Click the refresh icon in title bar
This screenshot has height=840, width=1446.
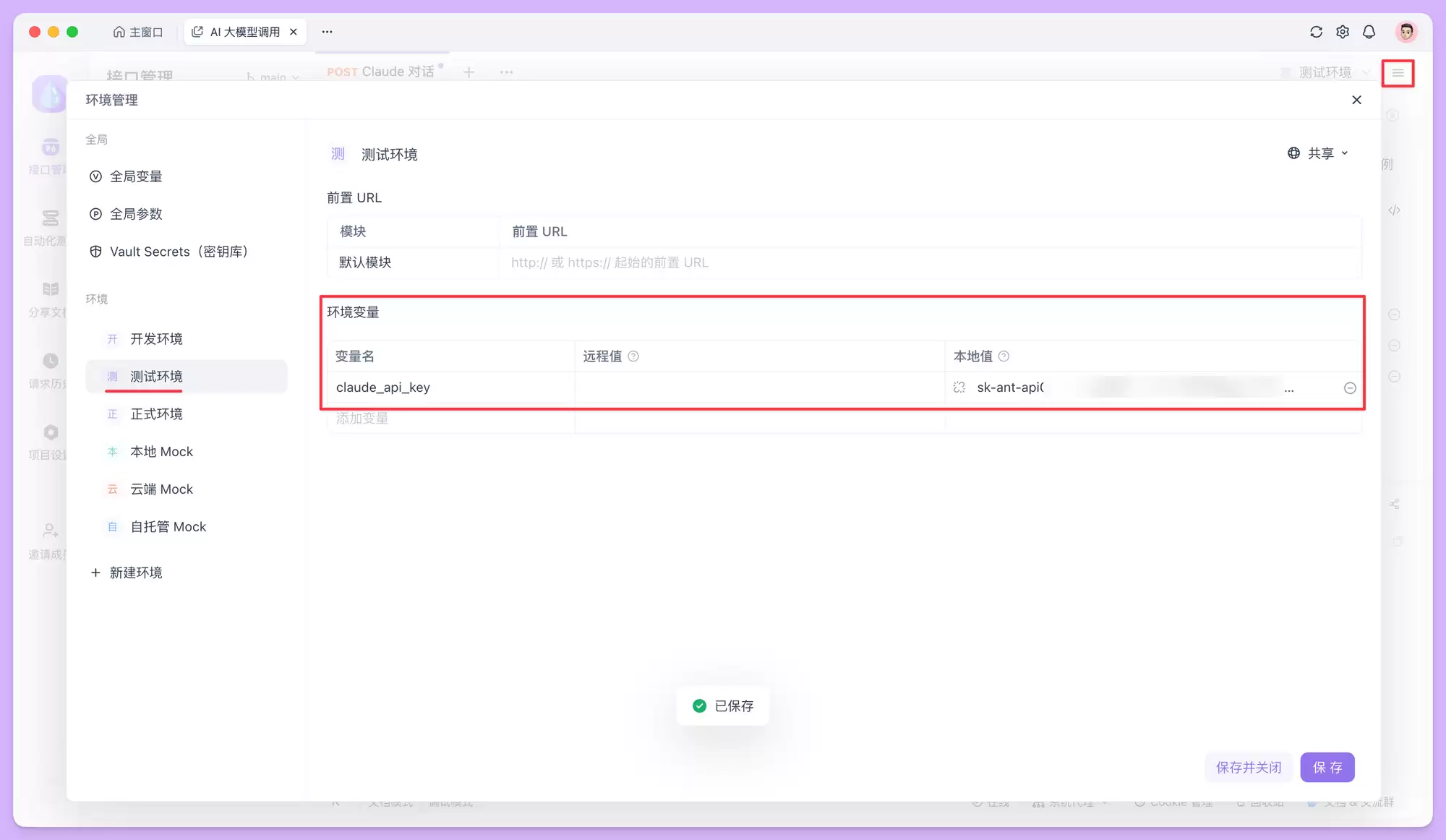(1316, 32)
